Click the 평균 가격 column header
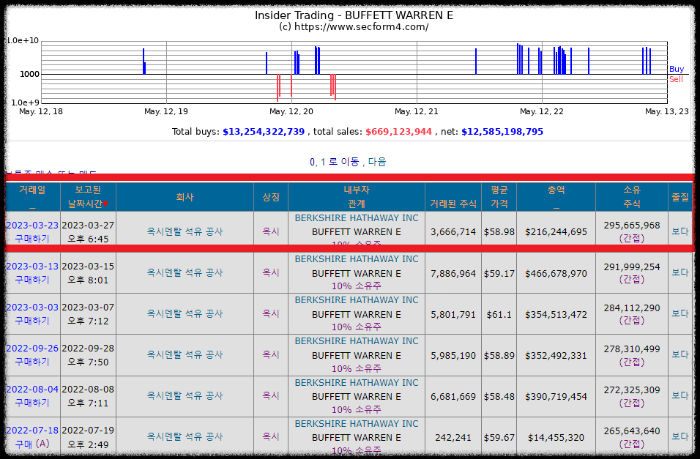The image size is (700, 459). point(499,197)
